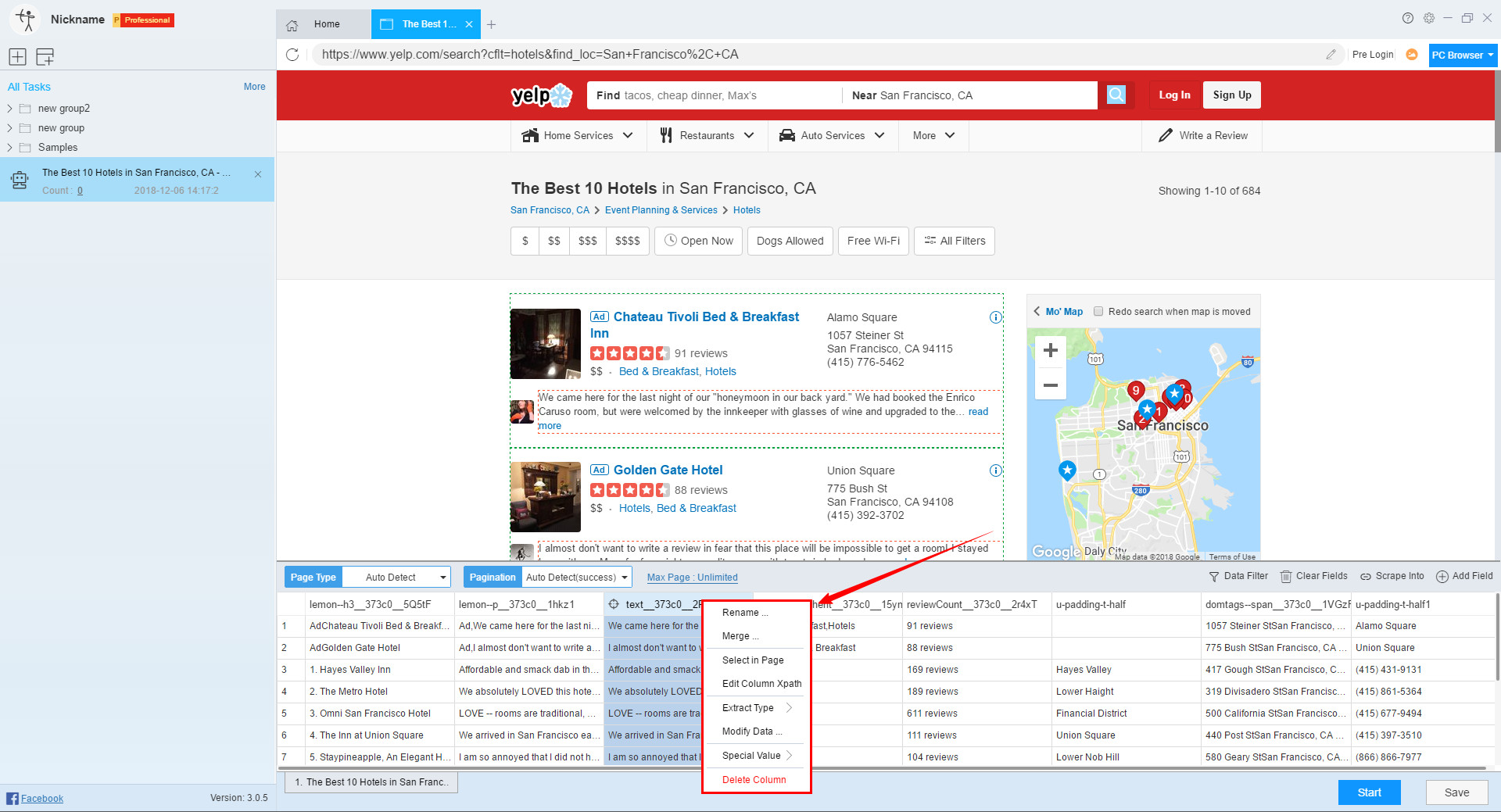Click the task robot icon in sidebar

pos(20,180)
